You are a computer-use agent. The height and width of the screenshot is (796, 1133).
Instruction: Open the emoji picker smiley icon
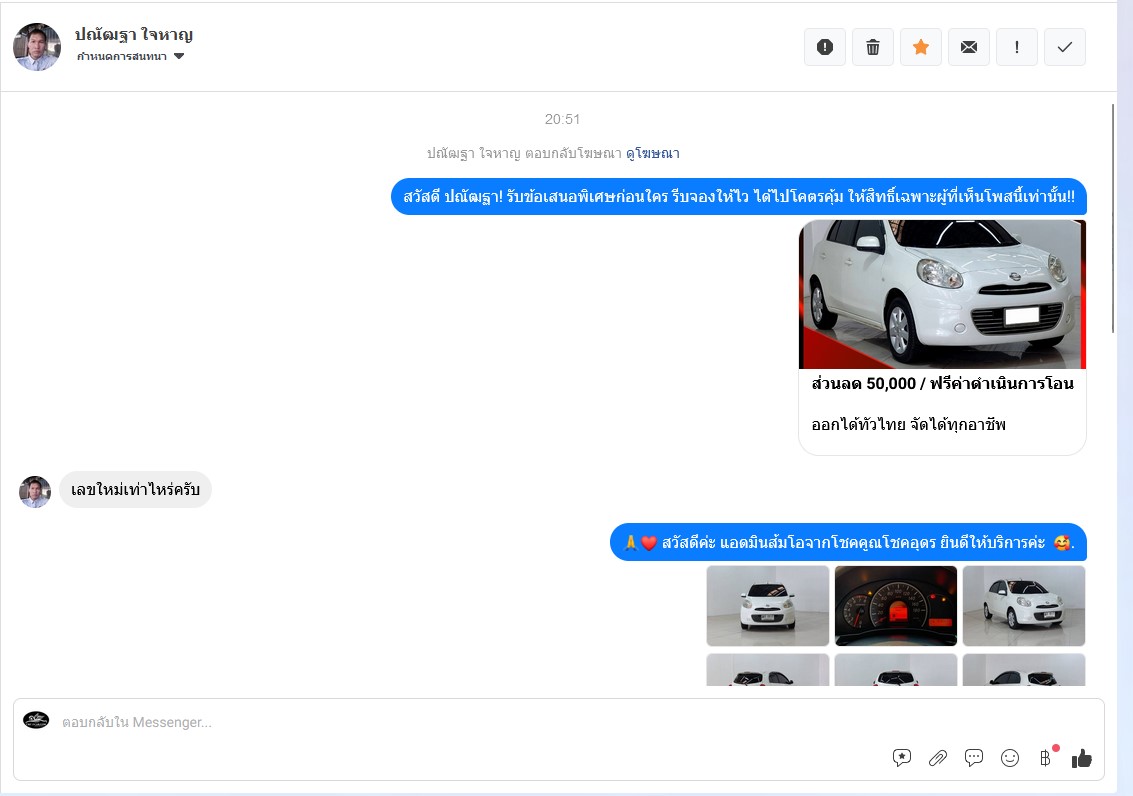click(1010, 758)
